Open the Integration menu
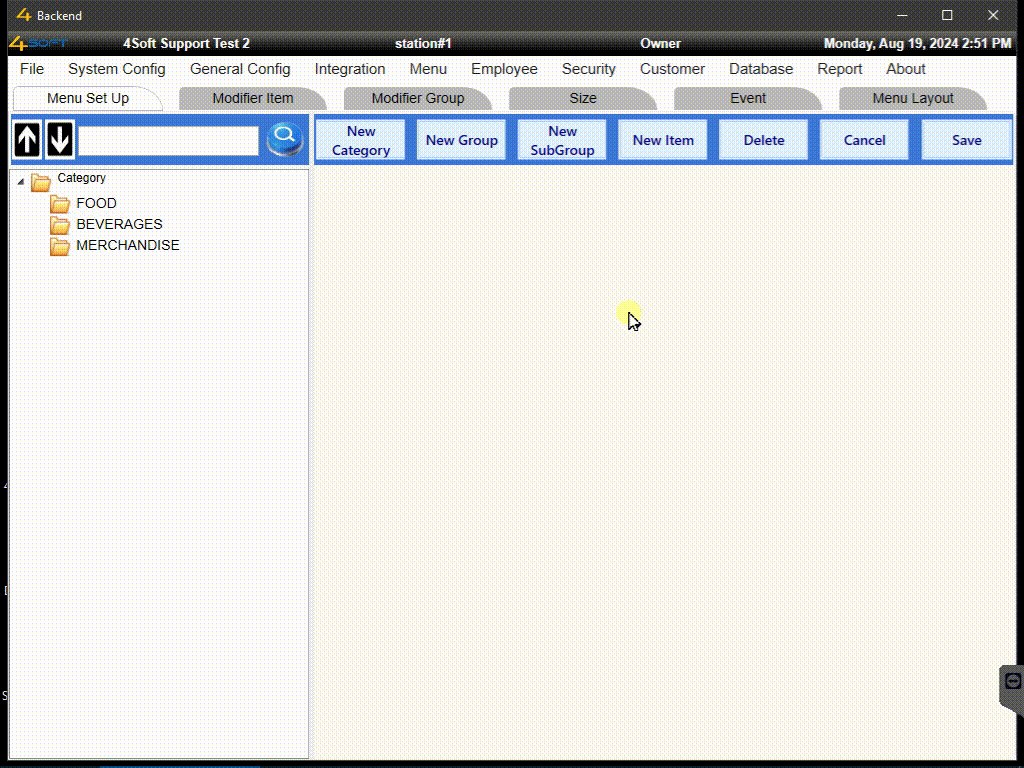Image resolution: width=1024 pixels, height=768 pixels. [350, 69]
